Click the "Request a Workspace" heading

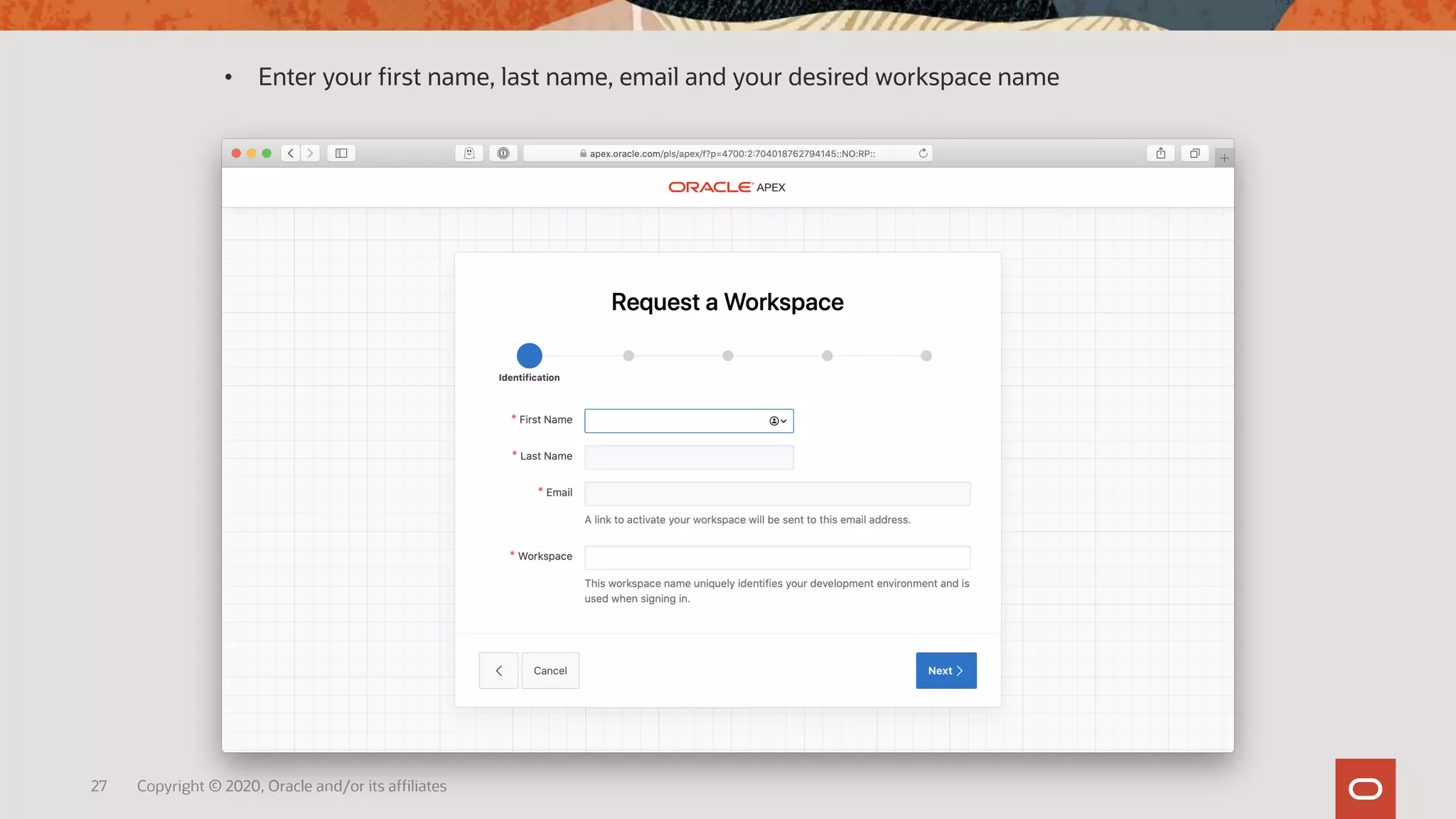coord(727,302)
